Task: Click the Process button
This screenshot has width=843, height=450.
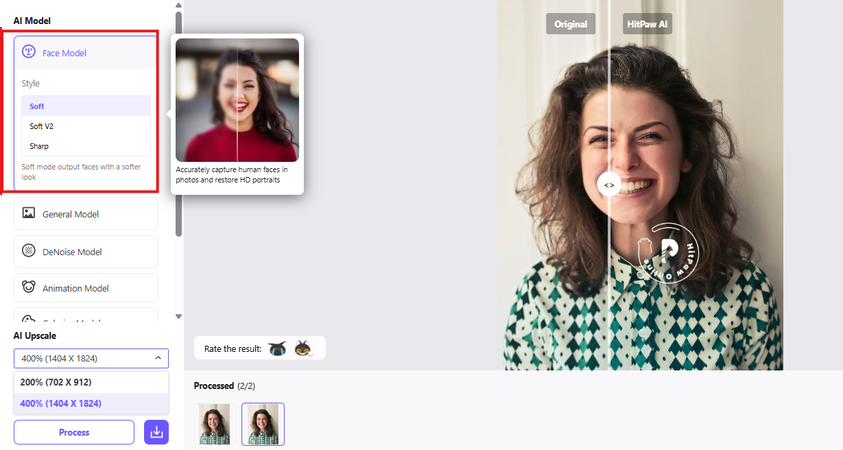Action: pyautogui.click(x=74, y=432)
